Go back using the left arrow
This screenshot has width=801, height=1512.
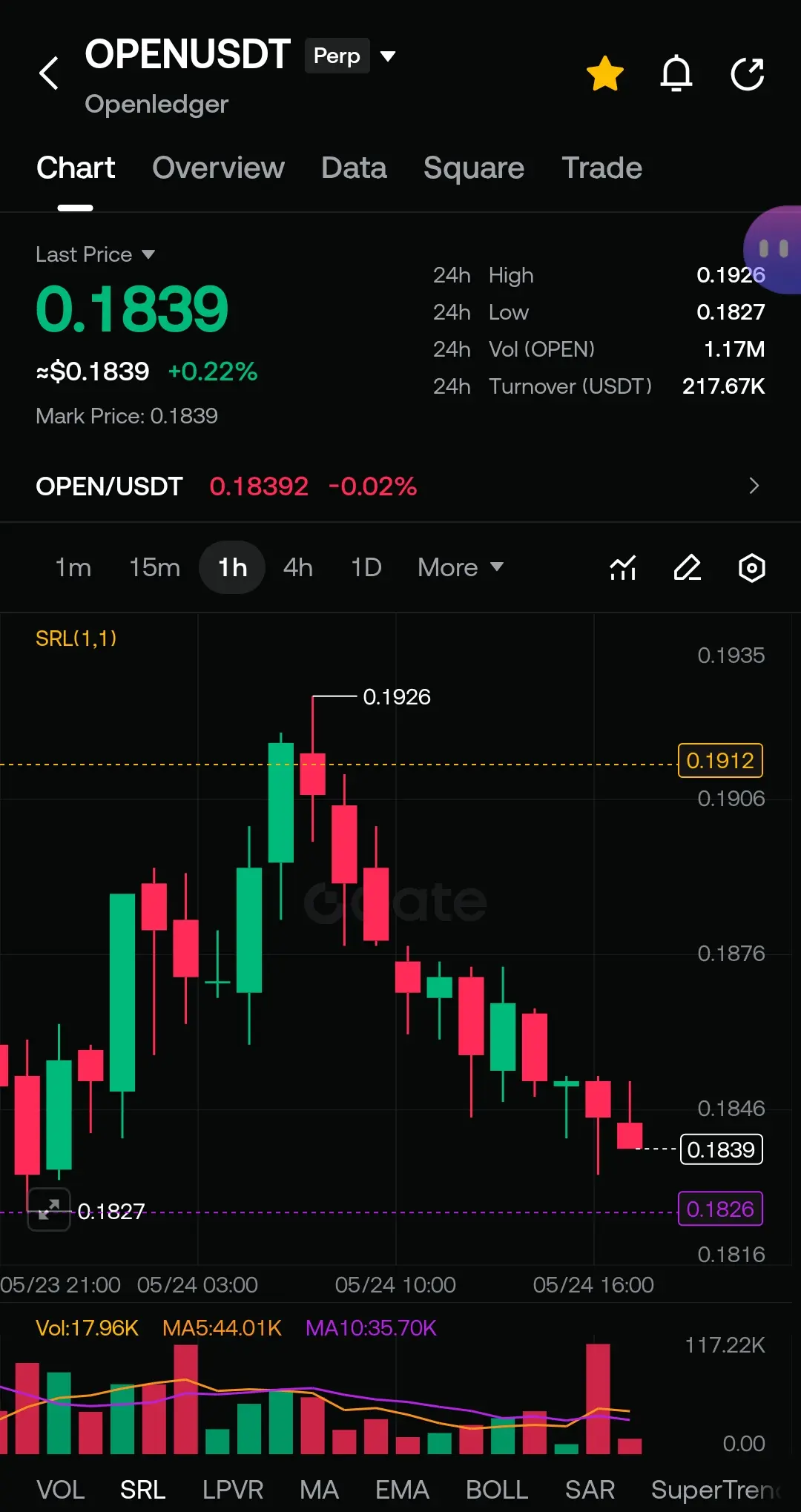coord(49,73)
